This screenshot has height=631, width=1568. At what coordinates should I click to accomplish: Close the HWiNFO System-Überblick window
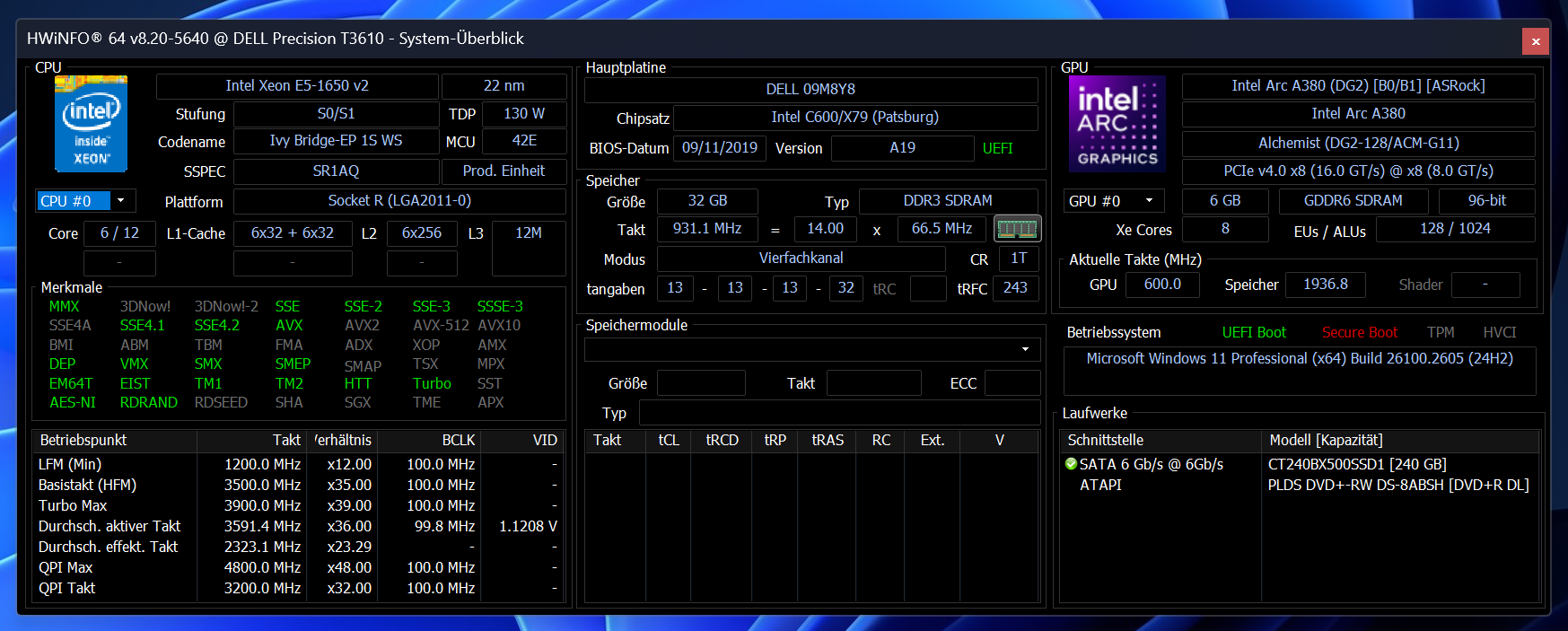coord(1536,41)
